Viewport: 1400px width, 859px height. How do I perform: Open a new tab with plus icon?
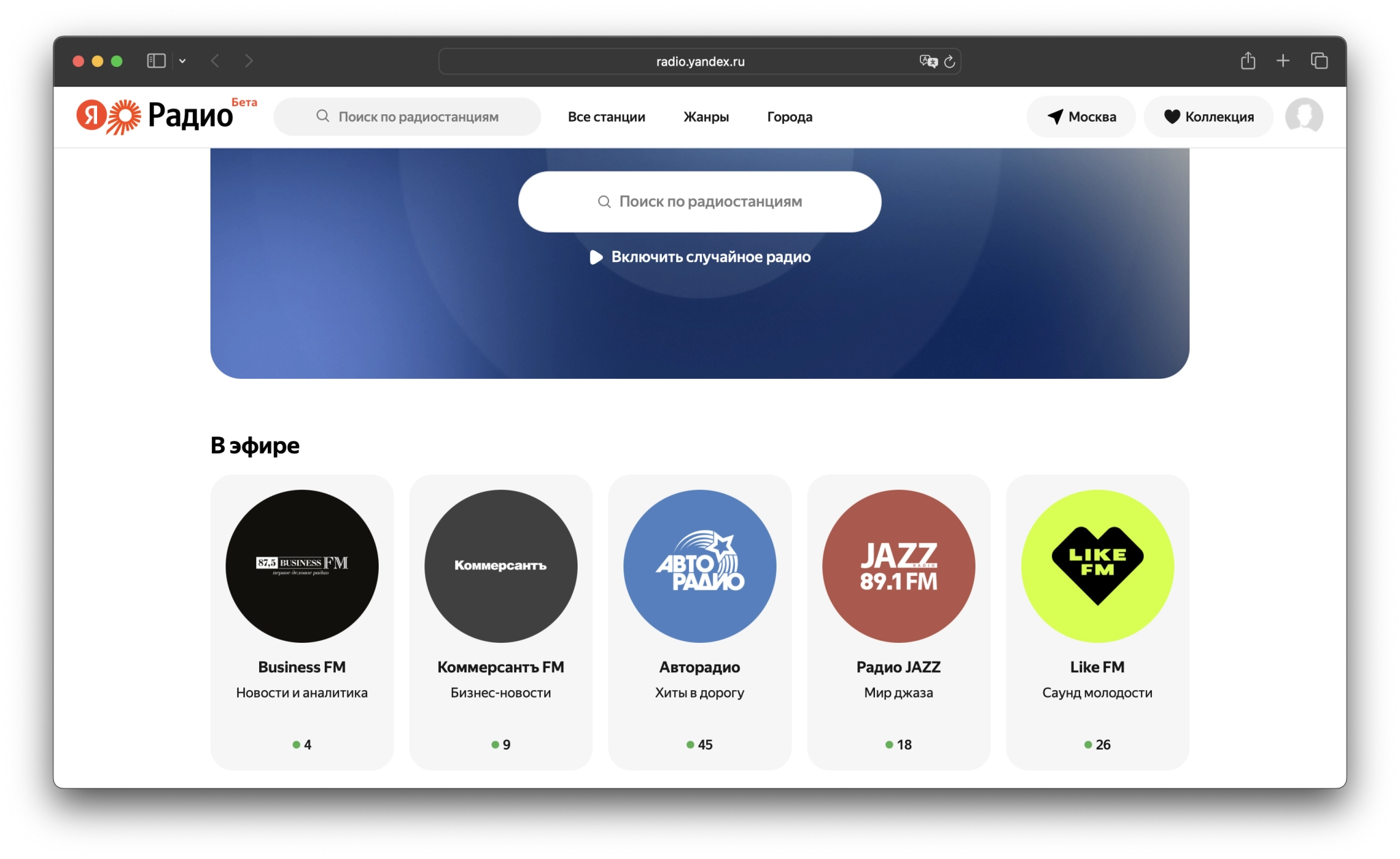coord(1282,61)
